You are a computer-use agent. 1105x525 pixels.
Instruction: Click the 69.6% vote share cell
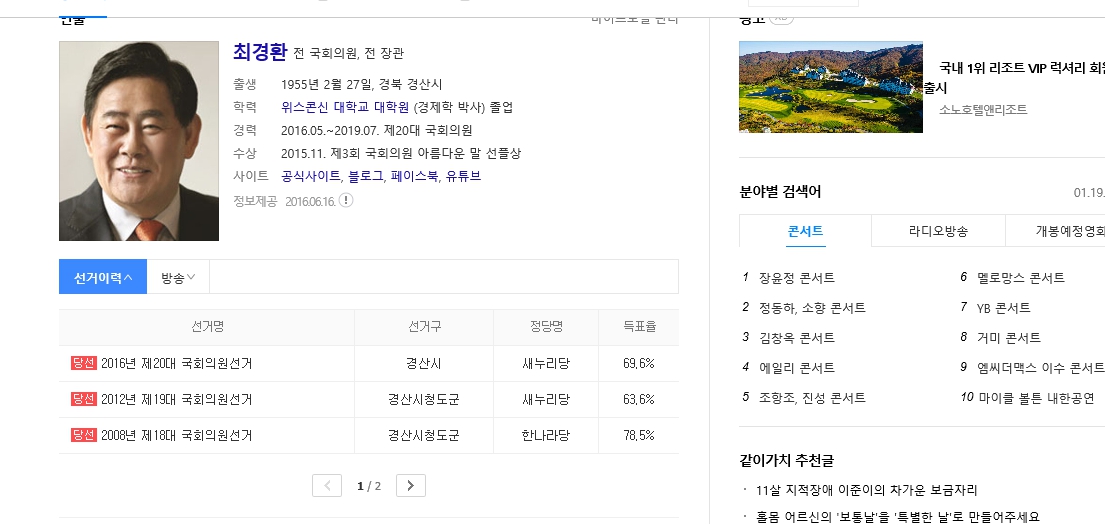639,364
